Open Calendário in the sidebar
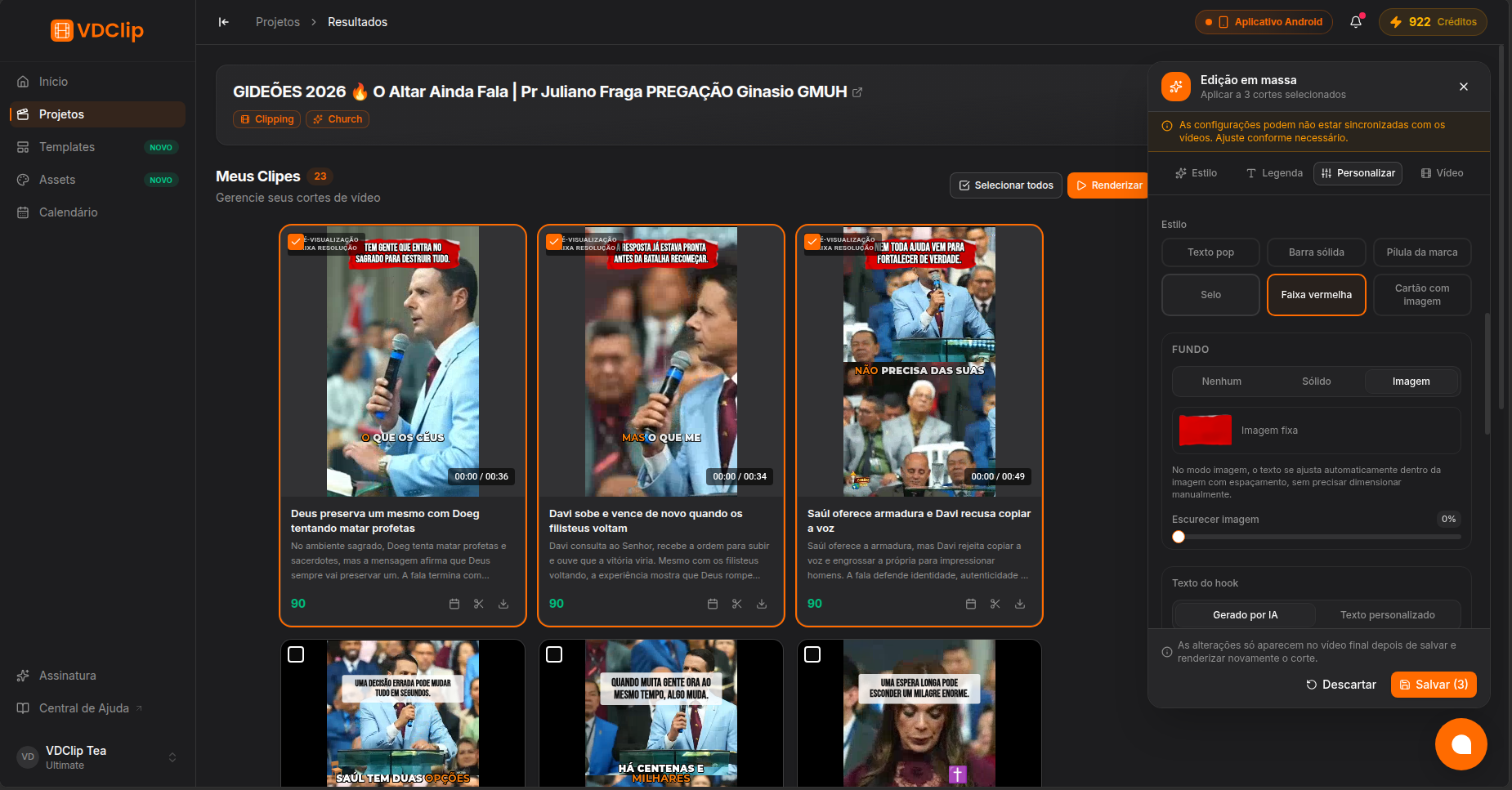 (x=97, y=212)
